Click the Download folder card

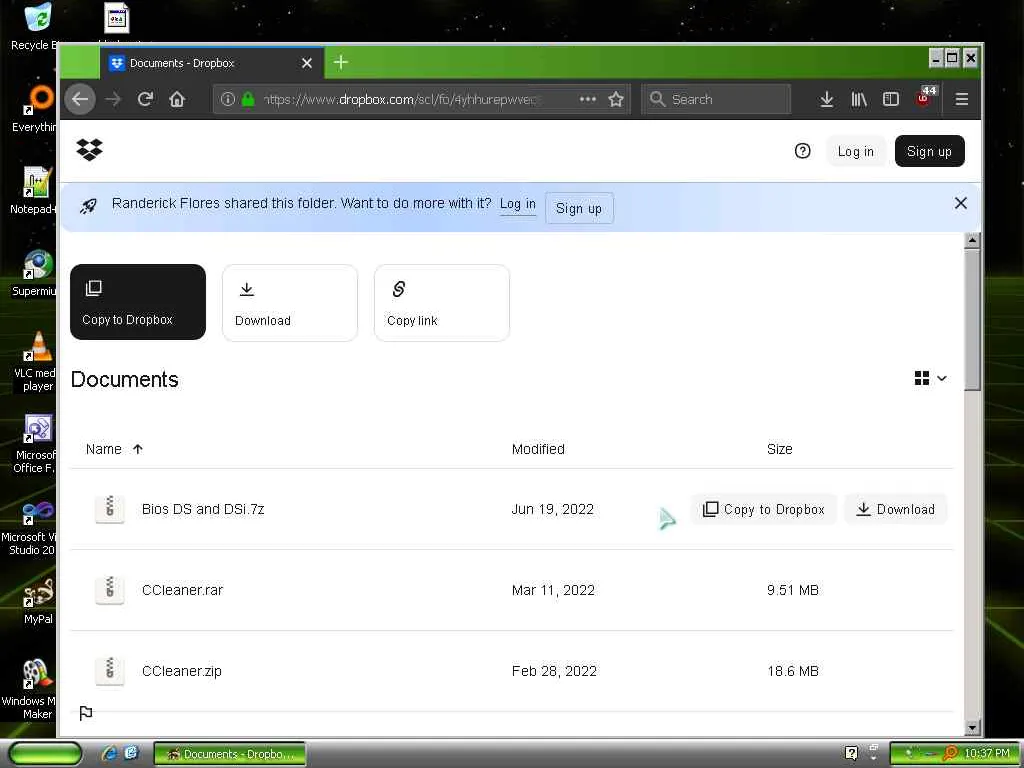[x=290, y=302]
